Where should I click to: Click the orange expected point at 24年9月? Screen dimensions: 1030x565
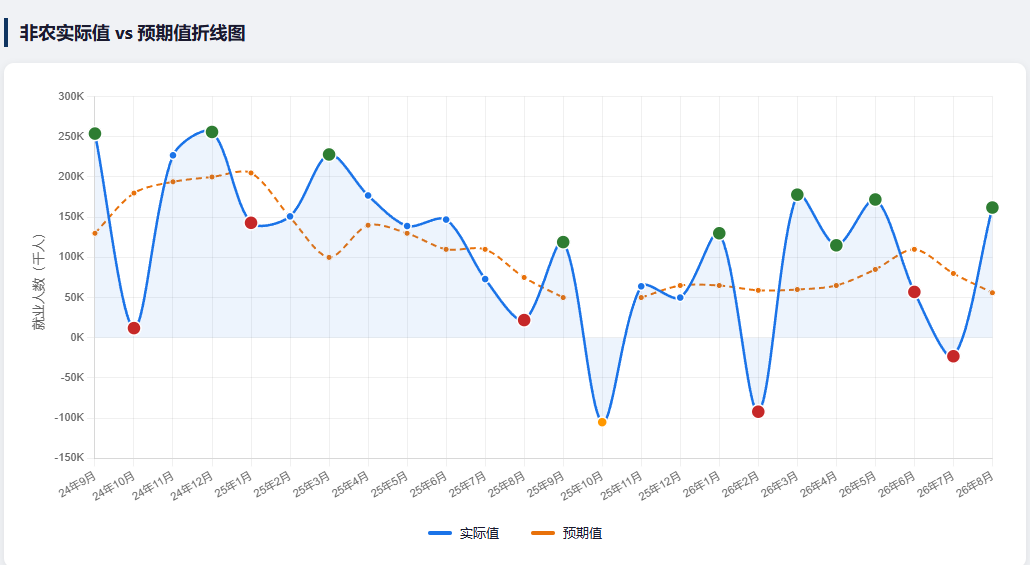point(95,233)
